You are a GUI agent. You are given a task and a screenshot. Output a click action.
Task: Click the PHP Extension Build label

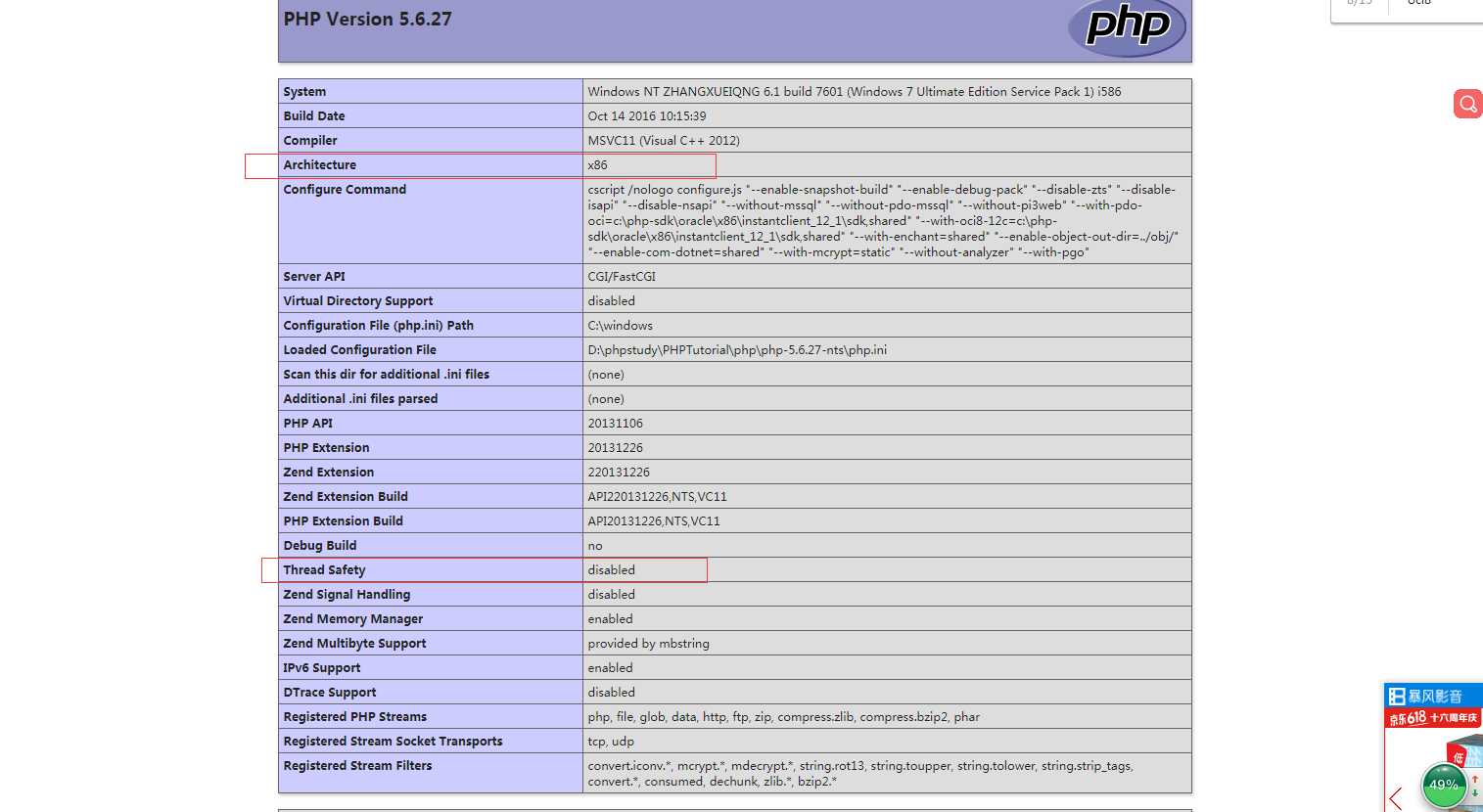[344, 521]
